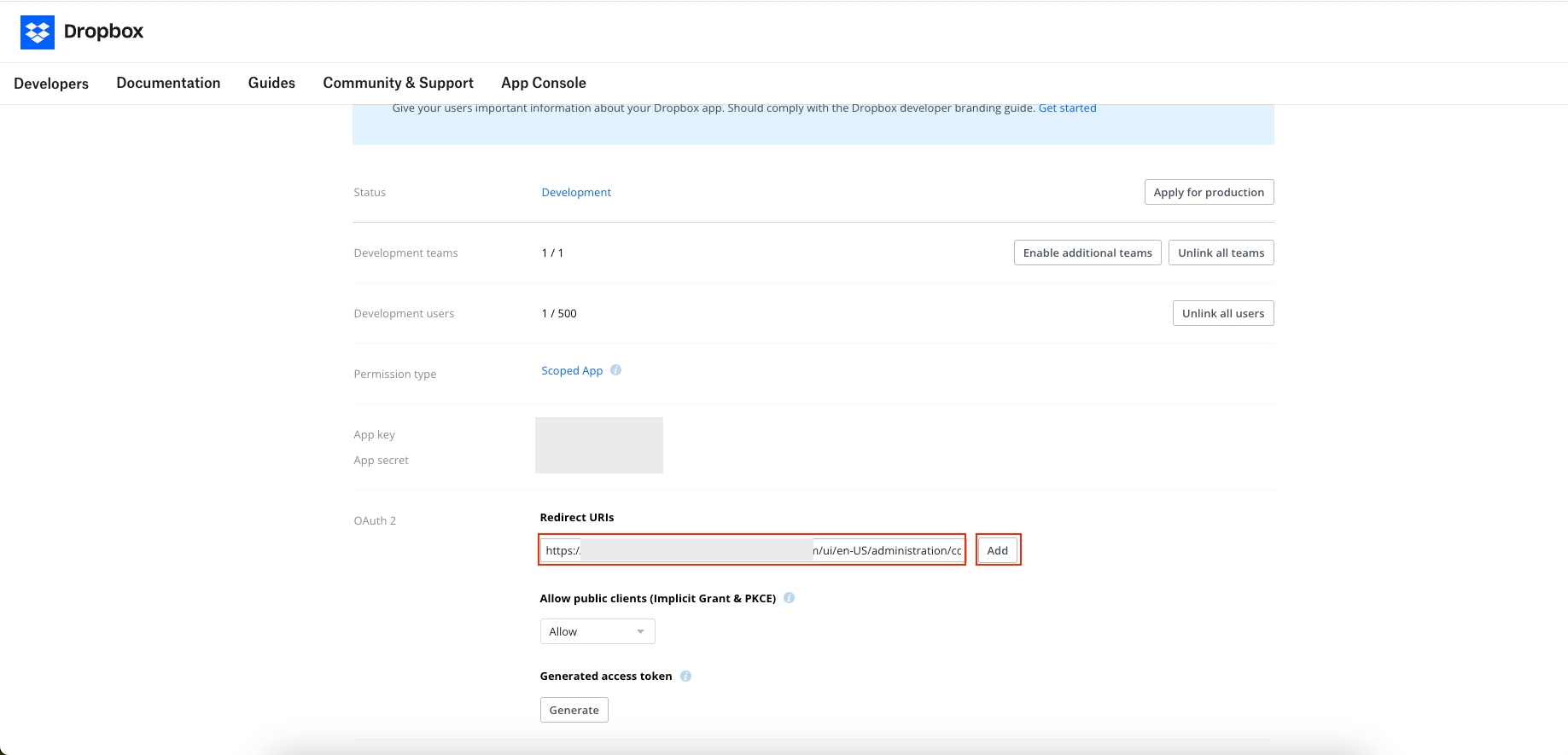
Task: Open the Developers menu
Action: pos(51,84)
